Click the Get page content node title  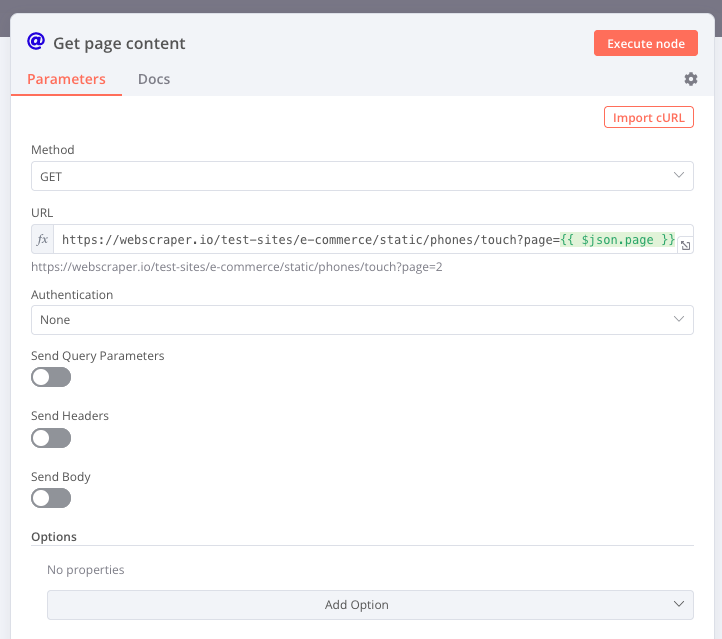pos(119,43)
